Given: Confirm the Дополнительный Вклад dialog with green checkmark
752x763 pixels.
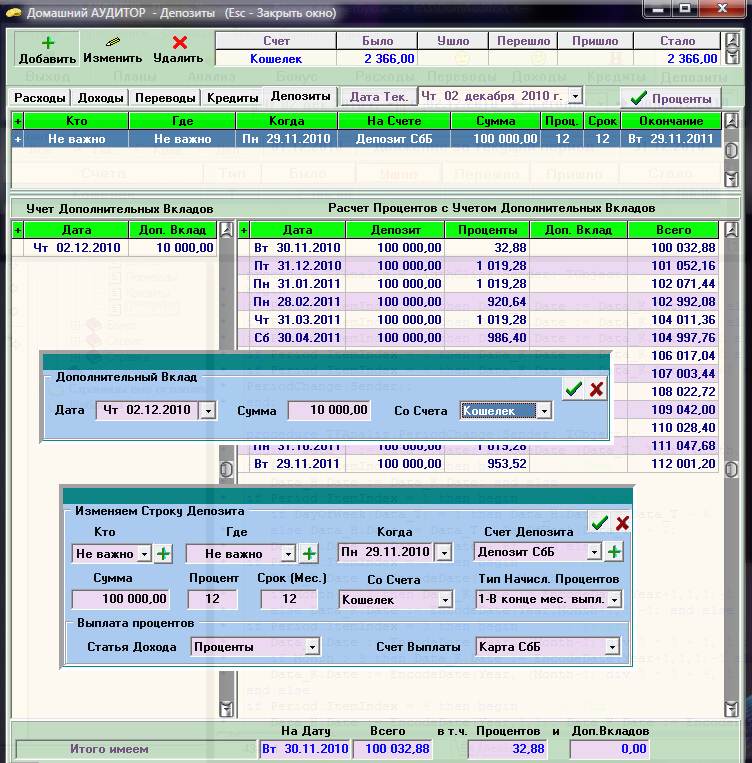Looking at the screenshot, I should [573, 389].
